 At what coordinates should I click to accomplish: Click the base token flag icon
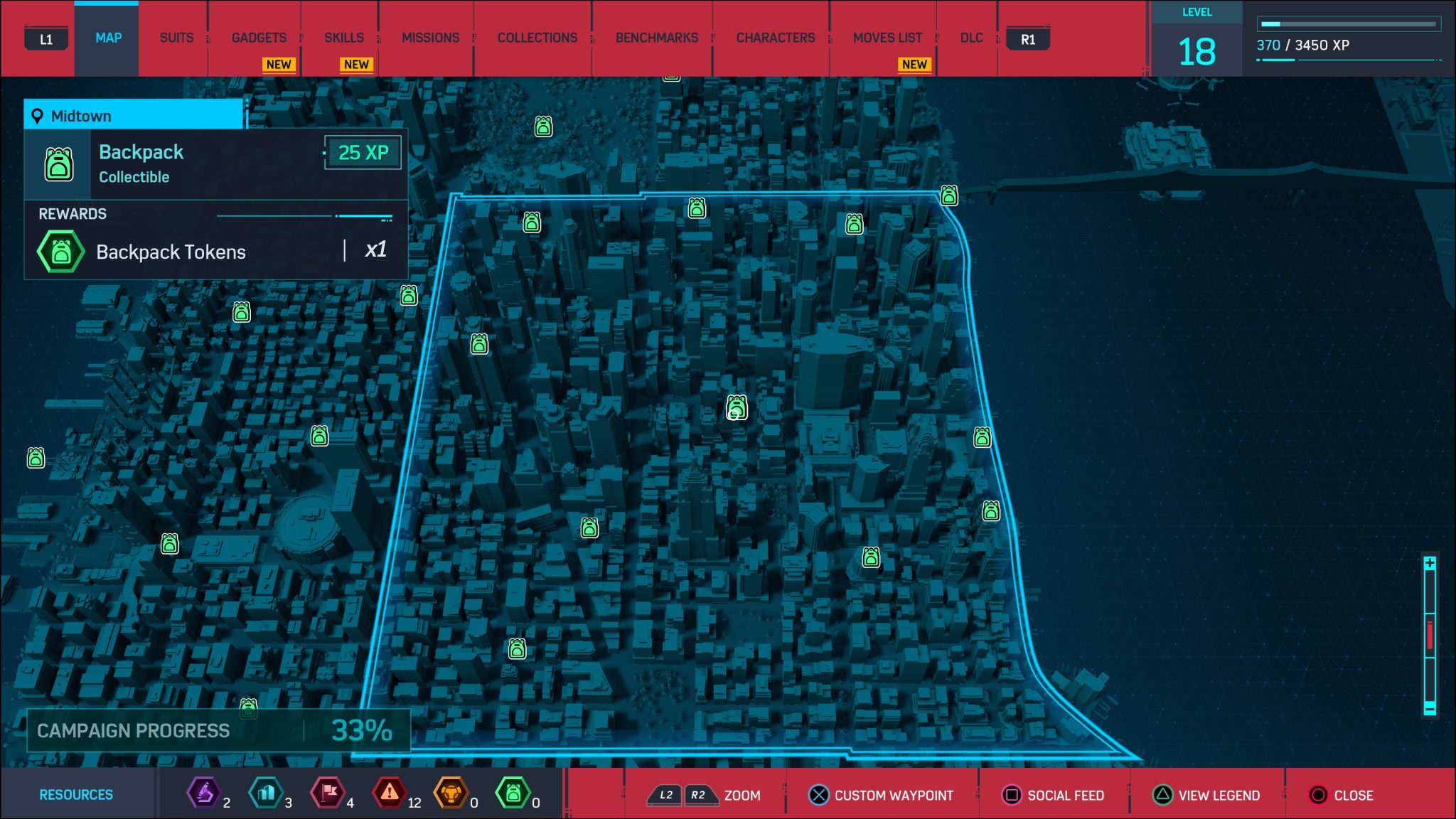(x=328, y=793)
